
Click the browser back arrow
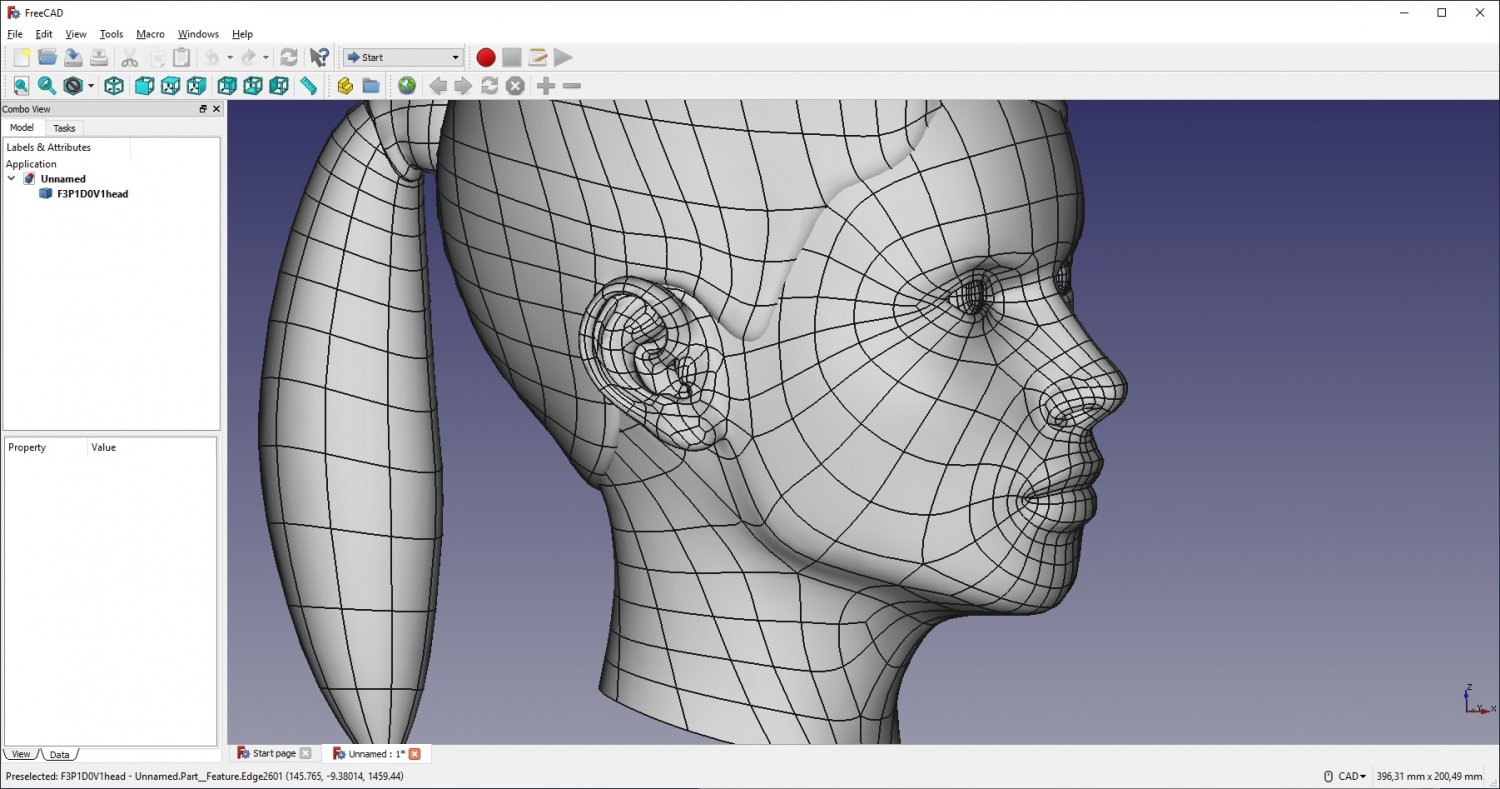point(438,86)
